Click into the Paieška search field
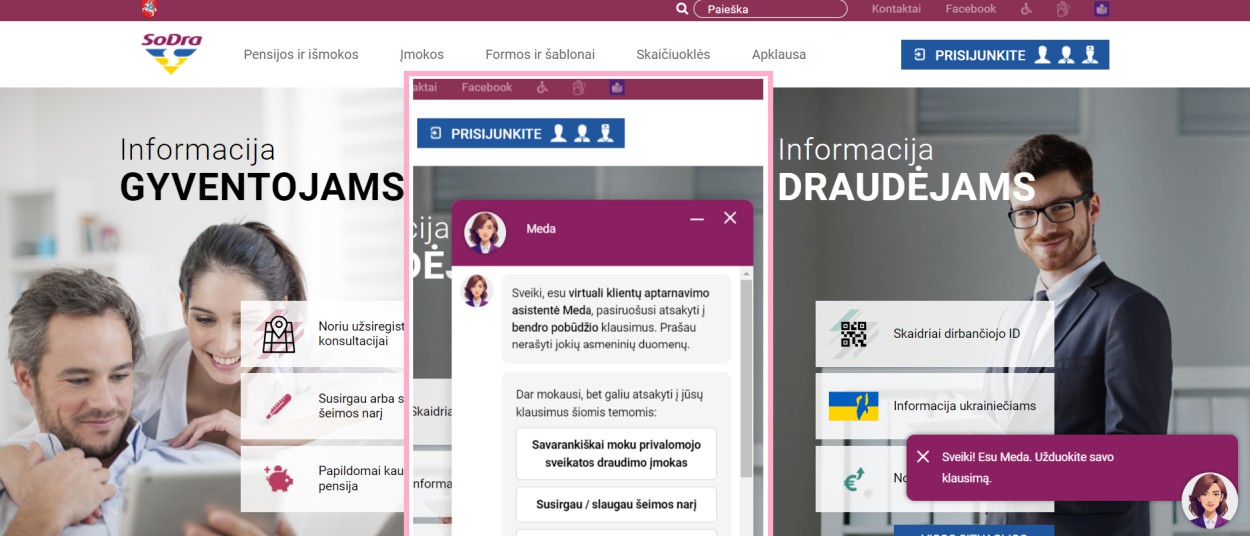Viewport: 1250px width, 536px height. 770,9
